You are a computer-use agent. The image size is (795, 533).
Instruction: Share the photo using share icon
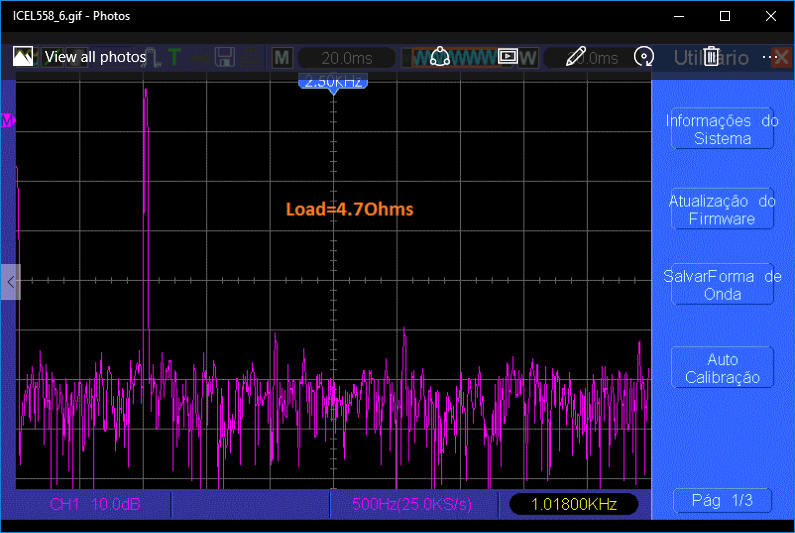click(440, 57)
